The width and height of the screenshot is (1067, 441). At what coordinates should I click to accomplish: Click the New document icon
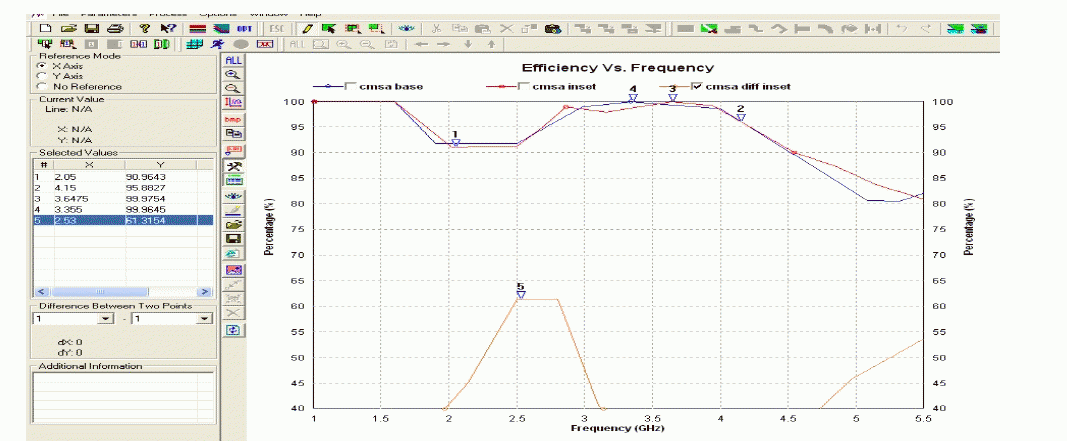pos(44,29)
